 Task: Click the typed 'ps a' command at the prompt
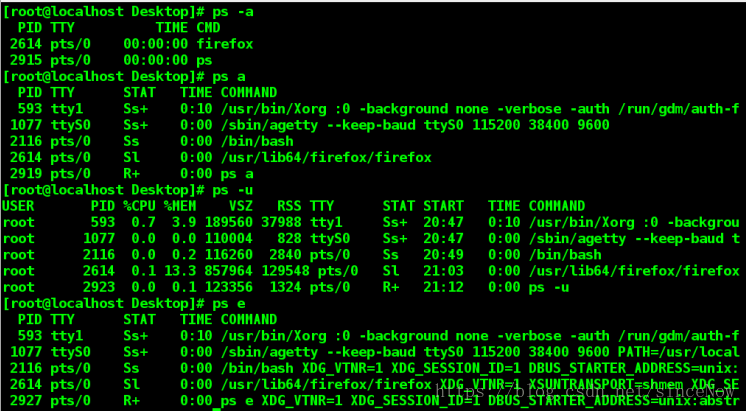coord(229,77)
